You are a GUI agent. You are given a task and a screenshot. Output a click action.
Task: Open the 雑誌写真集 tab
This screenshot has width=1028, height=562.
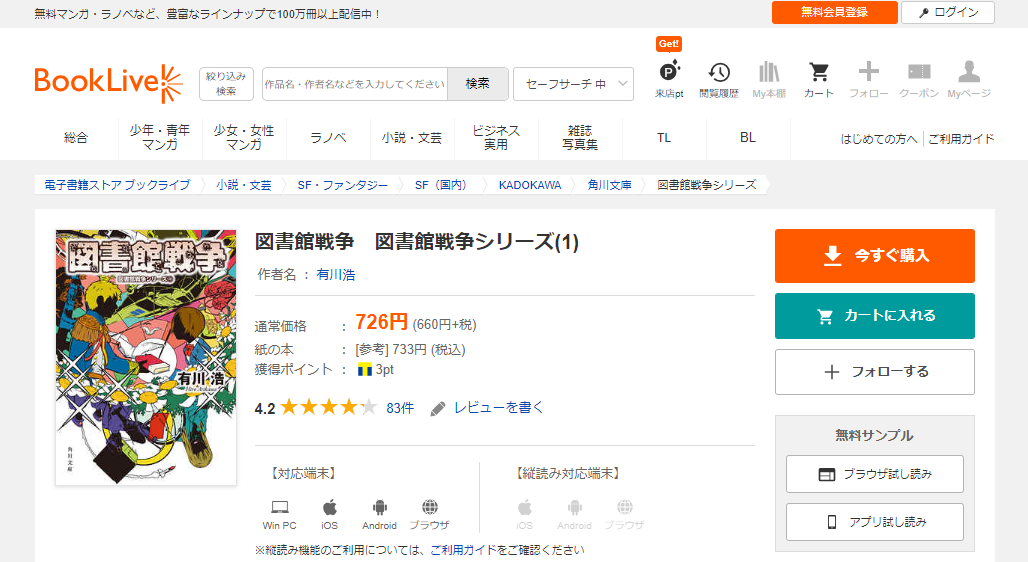coord(580,138)
